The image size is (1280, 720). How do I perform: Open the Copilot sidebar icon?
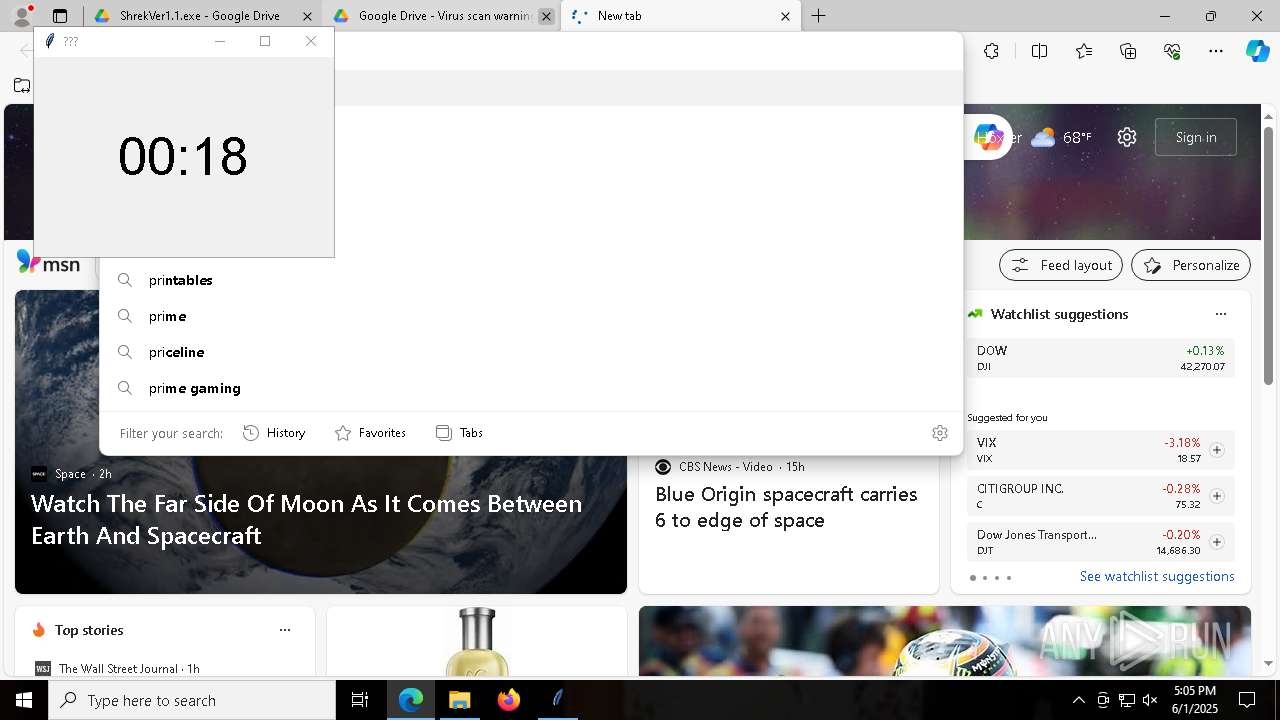[x=1257, y=51]
